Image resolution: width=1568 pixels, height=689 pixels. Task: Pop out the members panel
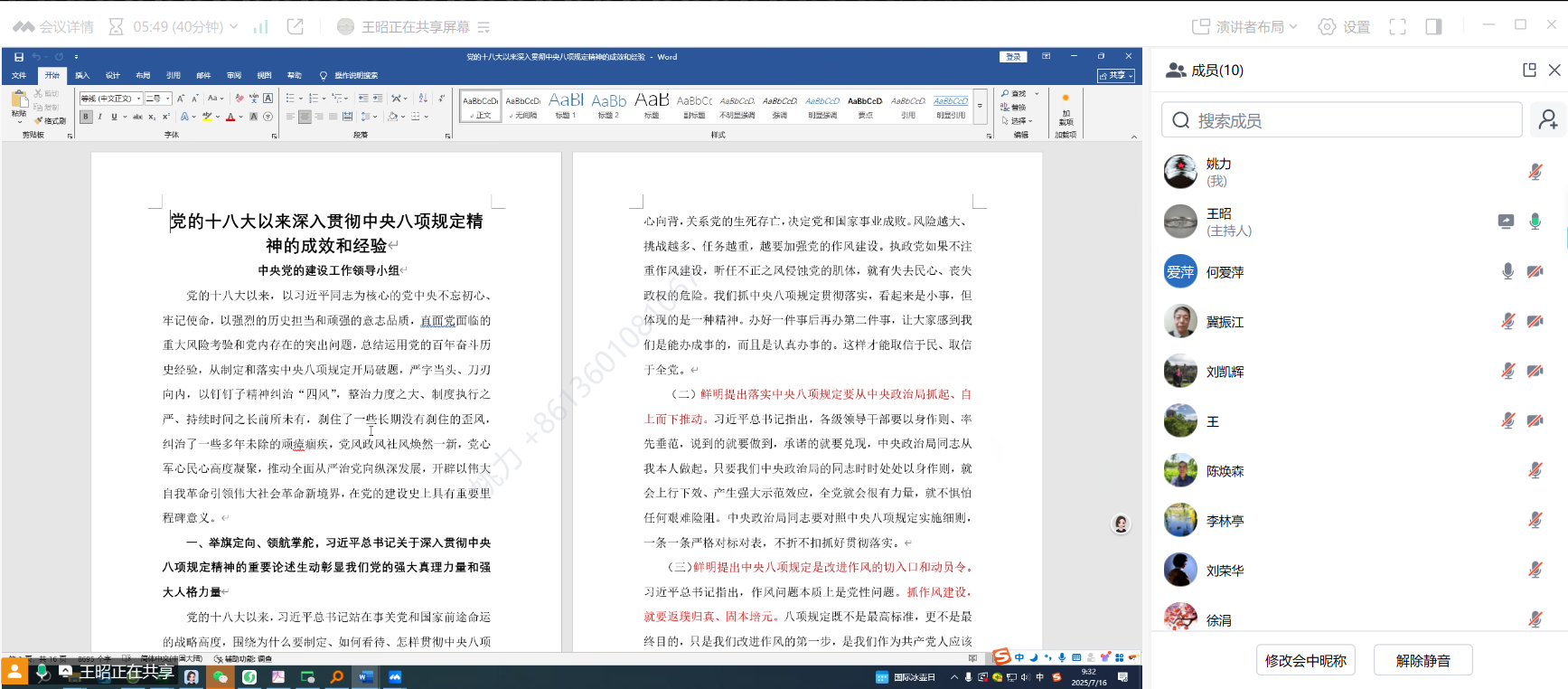tap(1529, 71)
